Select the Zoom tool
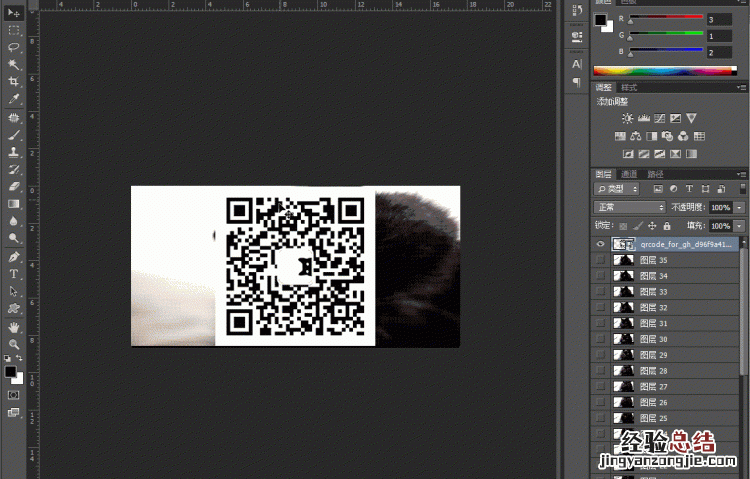 pos(14,343)
